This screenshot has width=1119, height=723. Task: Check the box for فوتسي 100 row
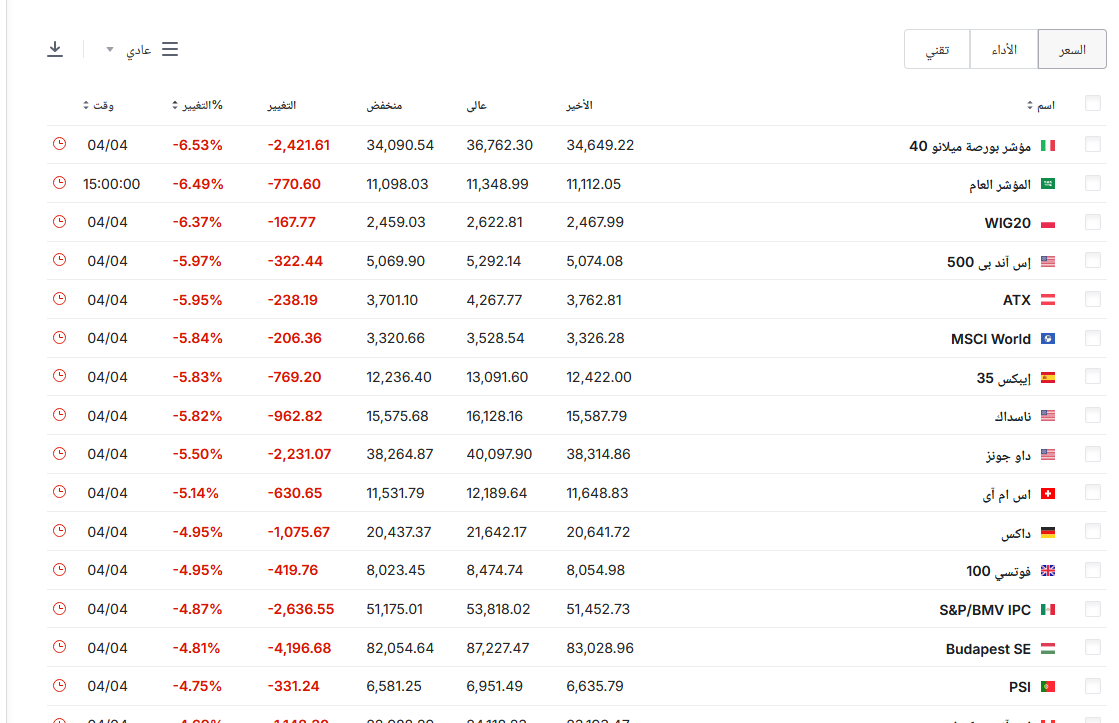[x=1093, y=570]
